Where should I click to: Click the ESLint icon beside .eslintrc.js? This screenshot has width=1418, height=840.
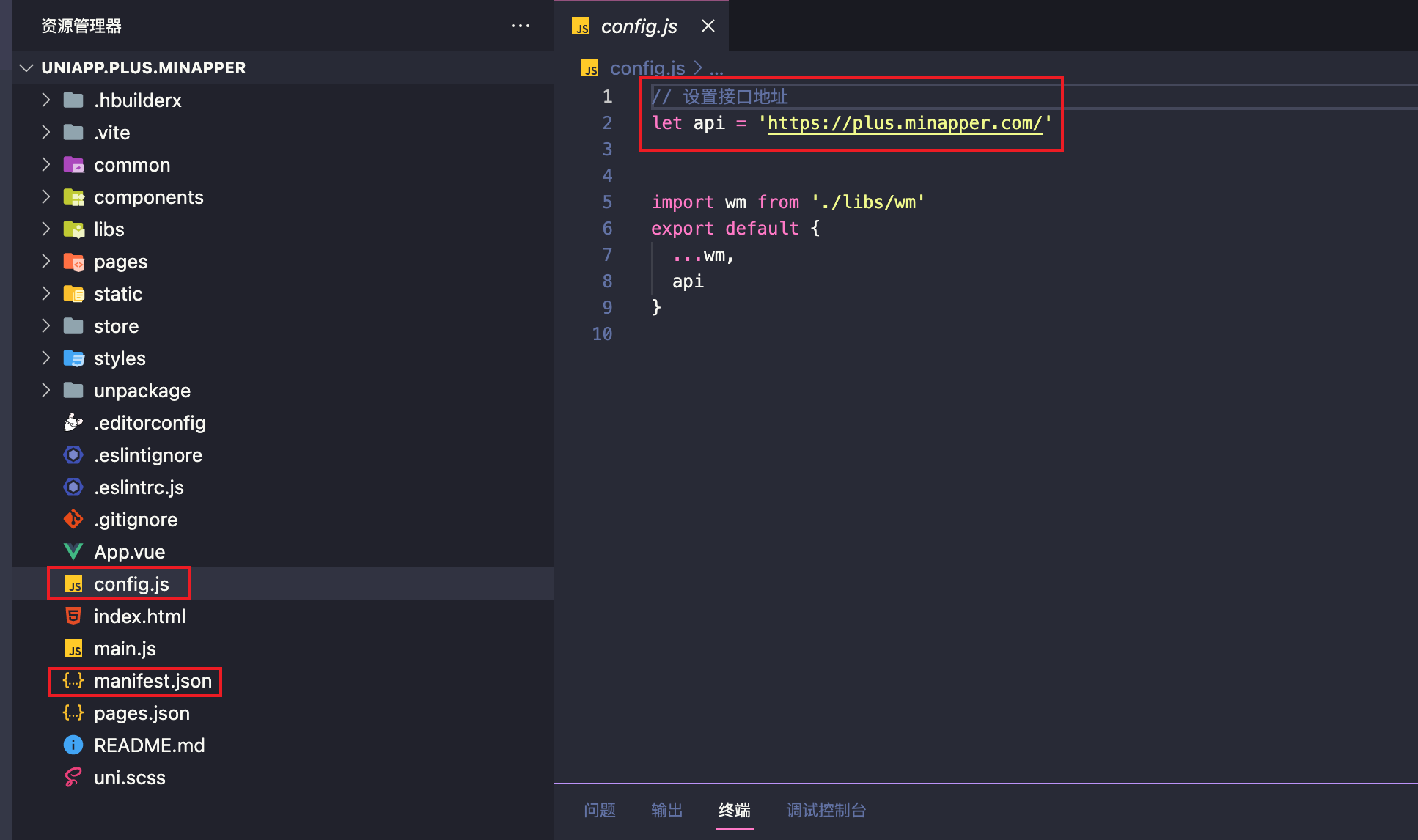[x=73, y=487]
